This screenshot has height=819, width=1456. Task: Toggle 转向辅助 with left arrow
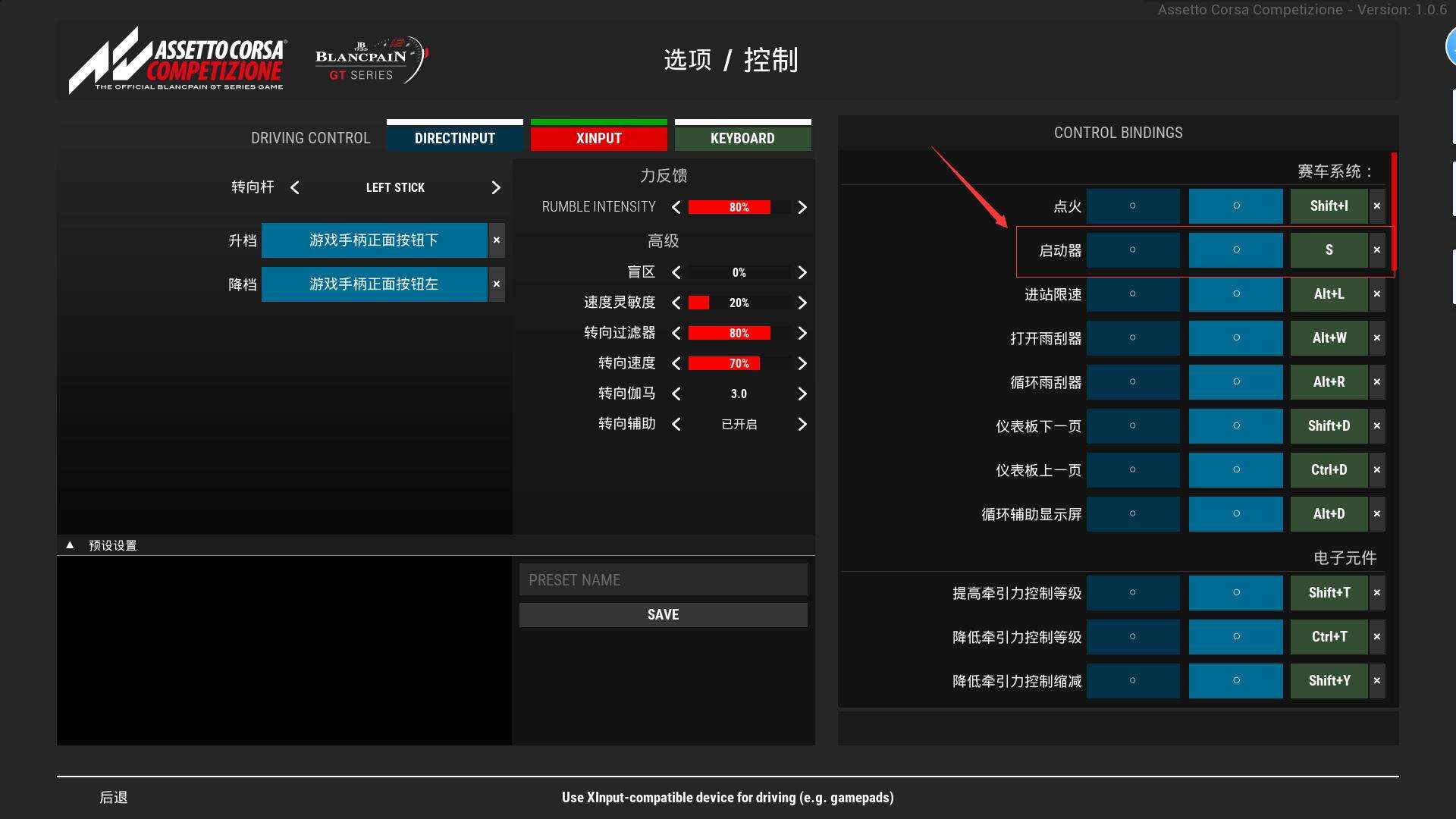(x=676, y=424)
